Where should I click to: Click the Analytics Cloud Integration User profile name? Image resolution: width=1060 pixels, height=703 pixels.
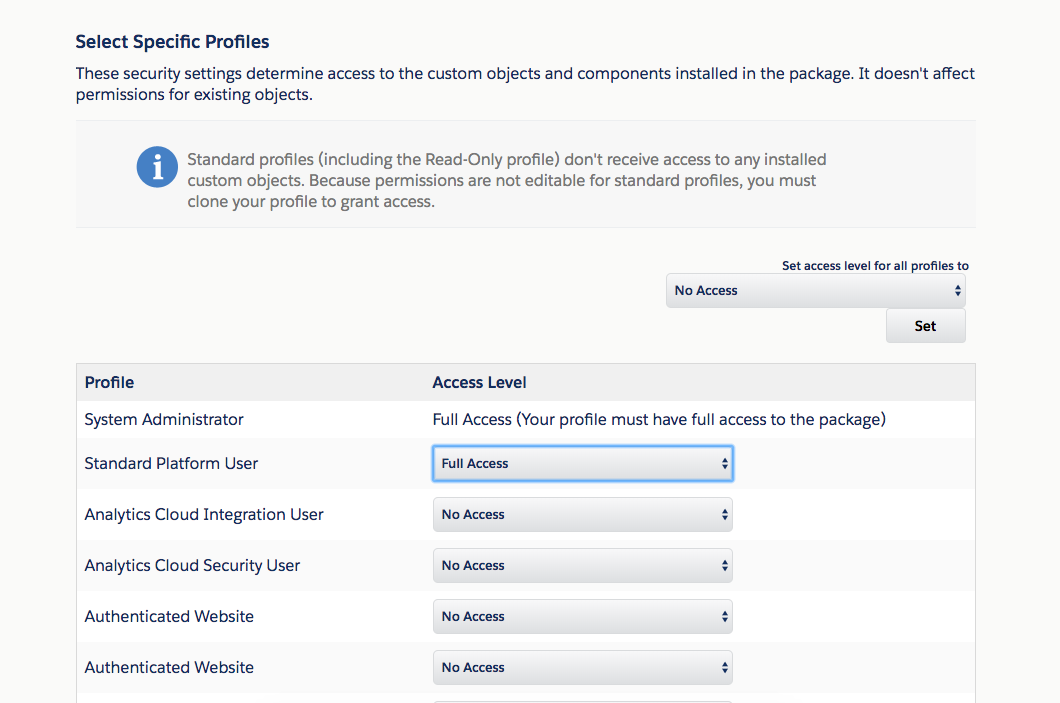pos(203,515)
